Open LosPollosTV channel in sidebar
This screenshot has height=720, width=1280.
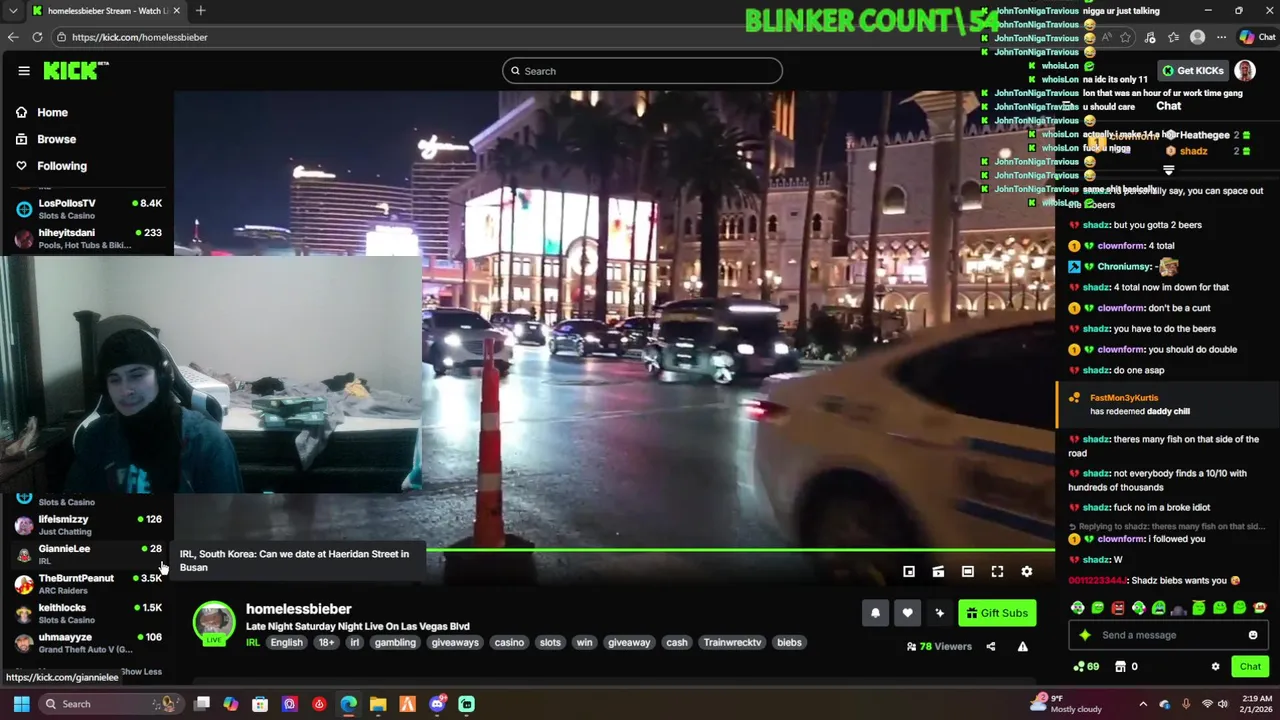pyautogui.click(x=88, y=209)
